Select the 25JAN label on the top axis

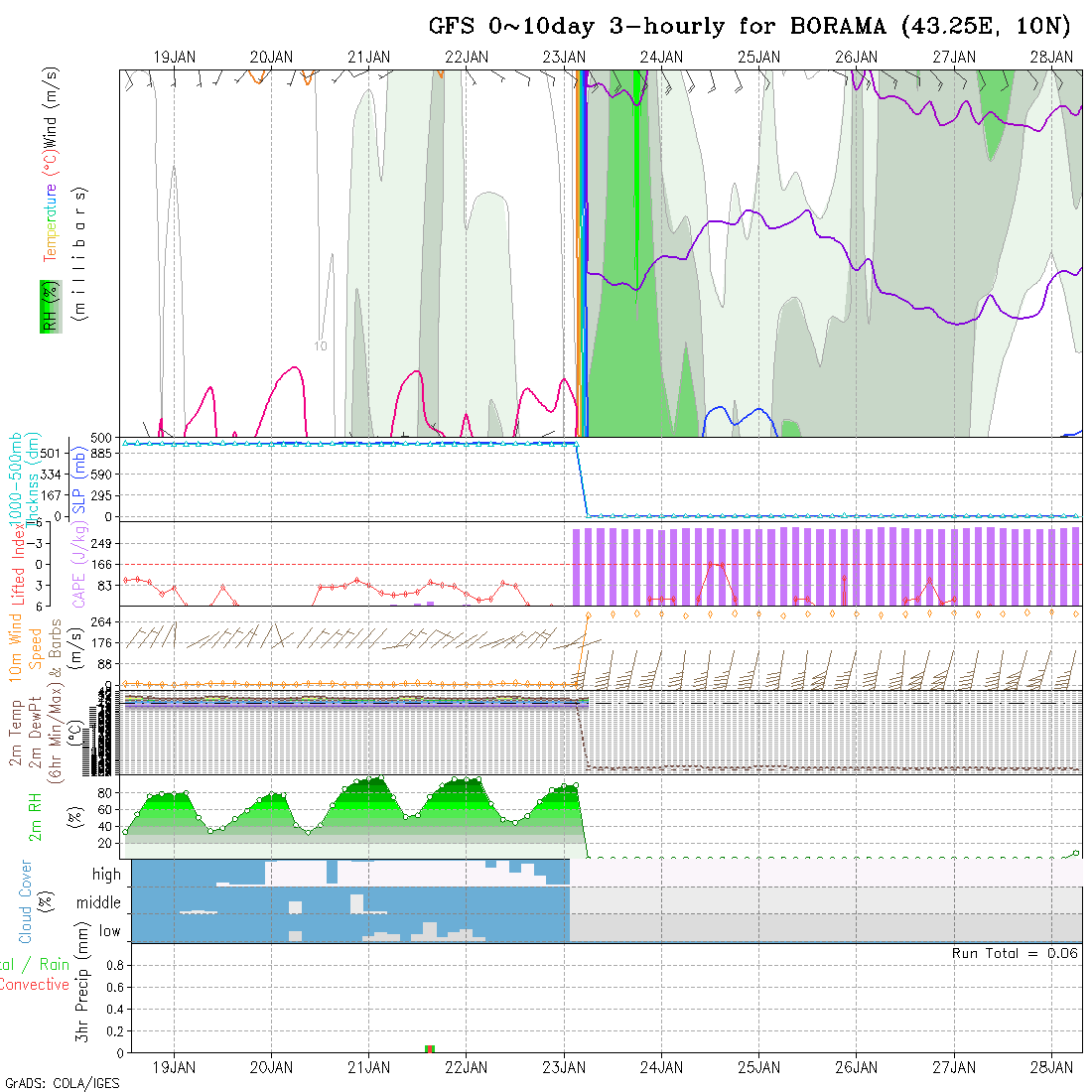(x=759, y=58)
